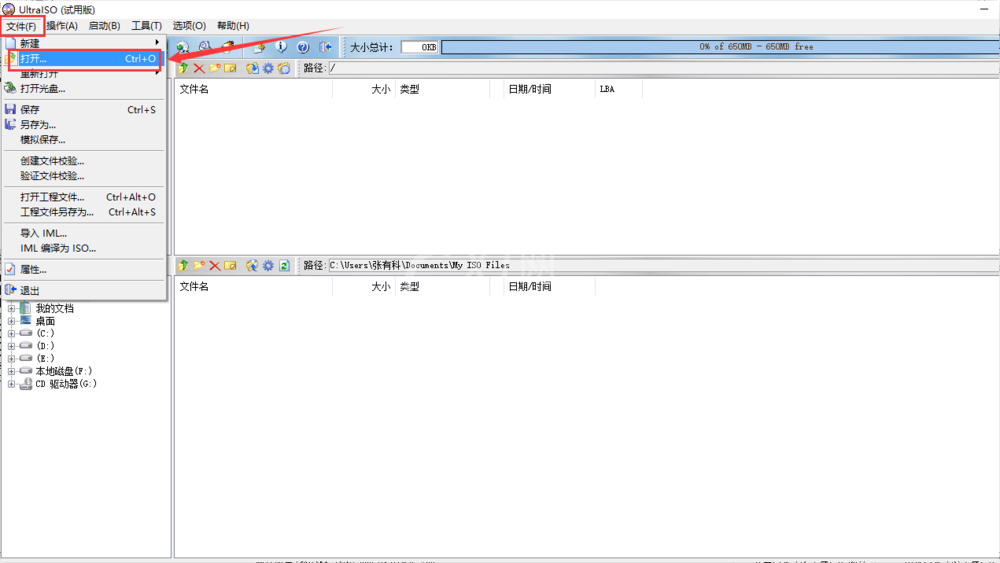1000x563 pixels.
Task: Expand the (C:) drive node
Action: (11, 333)
